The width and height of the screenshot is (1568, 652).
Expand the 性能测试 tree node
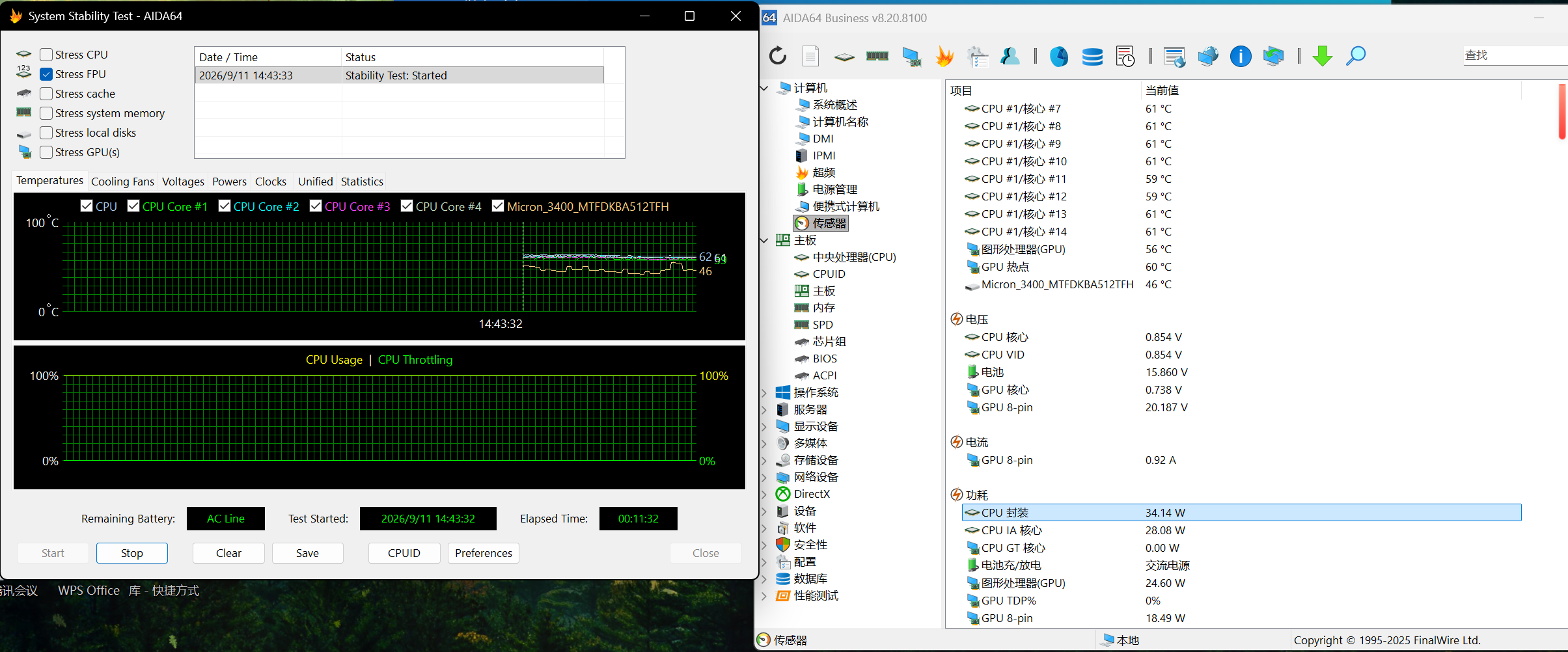764,595
